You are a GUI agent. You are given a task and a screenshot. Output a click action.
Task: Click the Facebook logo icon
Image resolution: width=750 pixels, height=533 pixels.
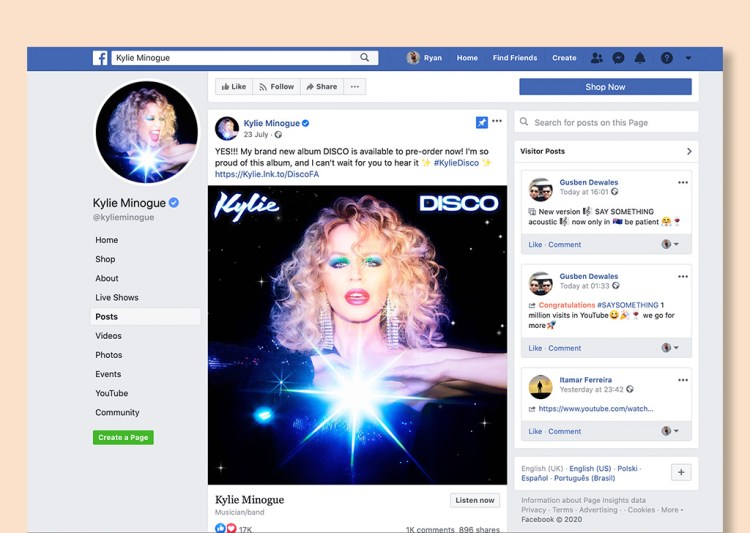coord(100,58)
